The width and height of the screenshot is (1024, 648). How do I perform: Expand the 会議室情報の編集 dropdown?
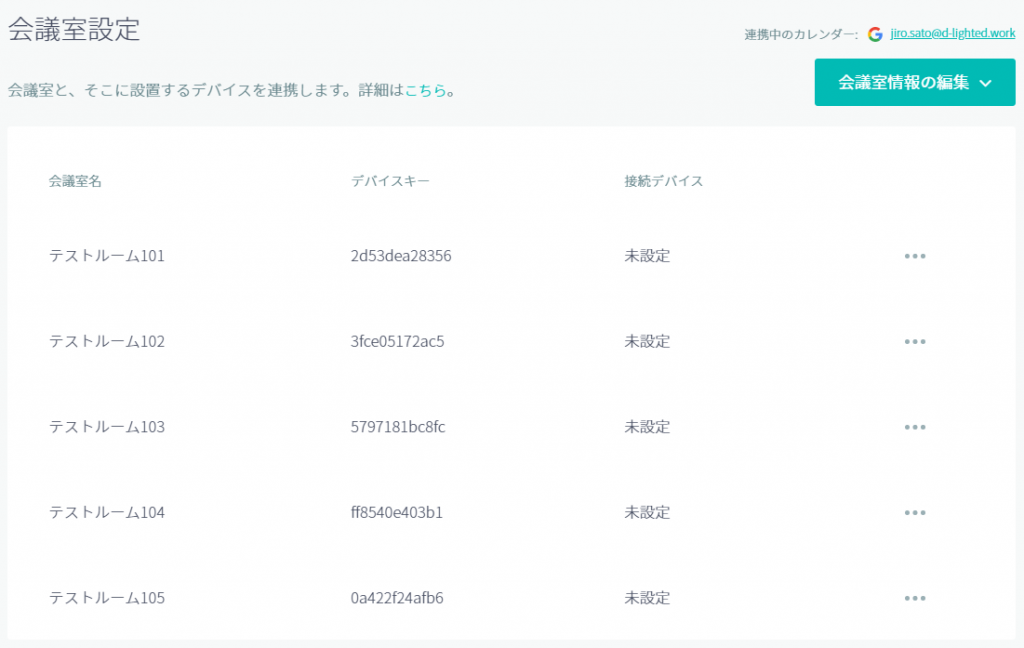(914, 83)
